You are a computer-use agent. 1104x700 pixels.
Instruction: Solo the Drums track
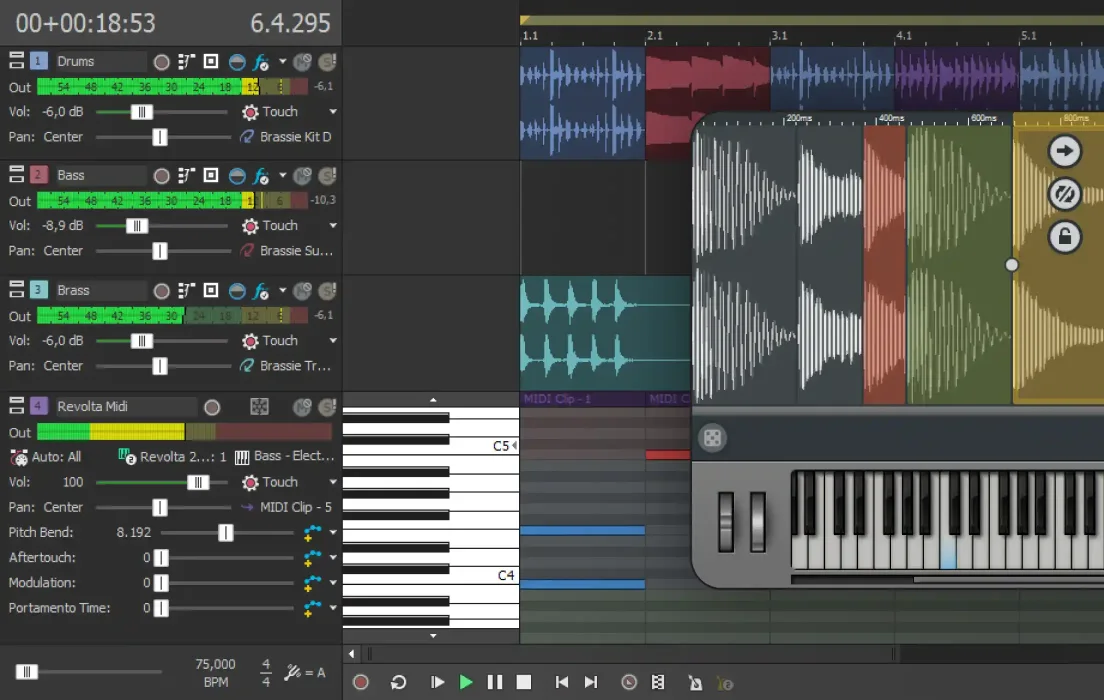[327, 62]
